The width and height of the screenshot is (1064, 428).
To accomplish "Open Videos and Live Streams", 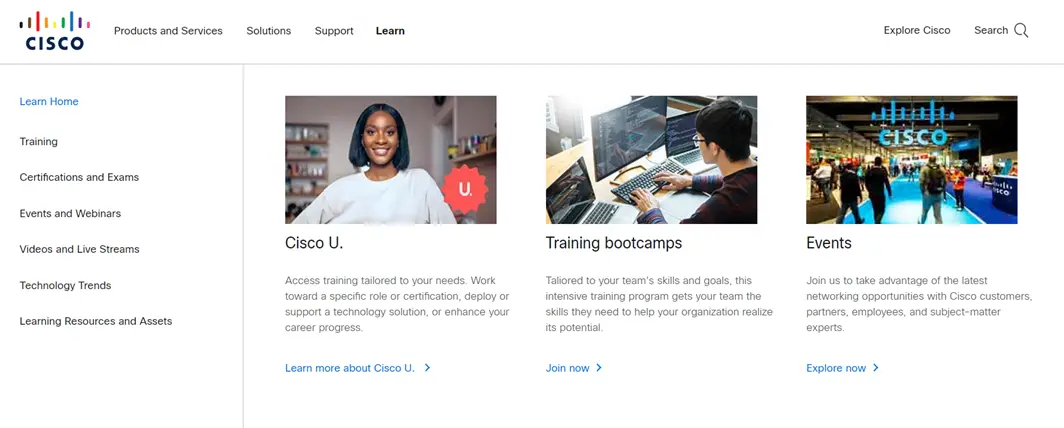I will (x=79, y=249).
